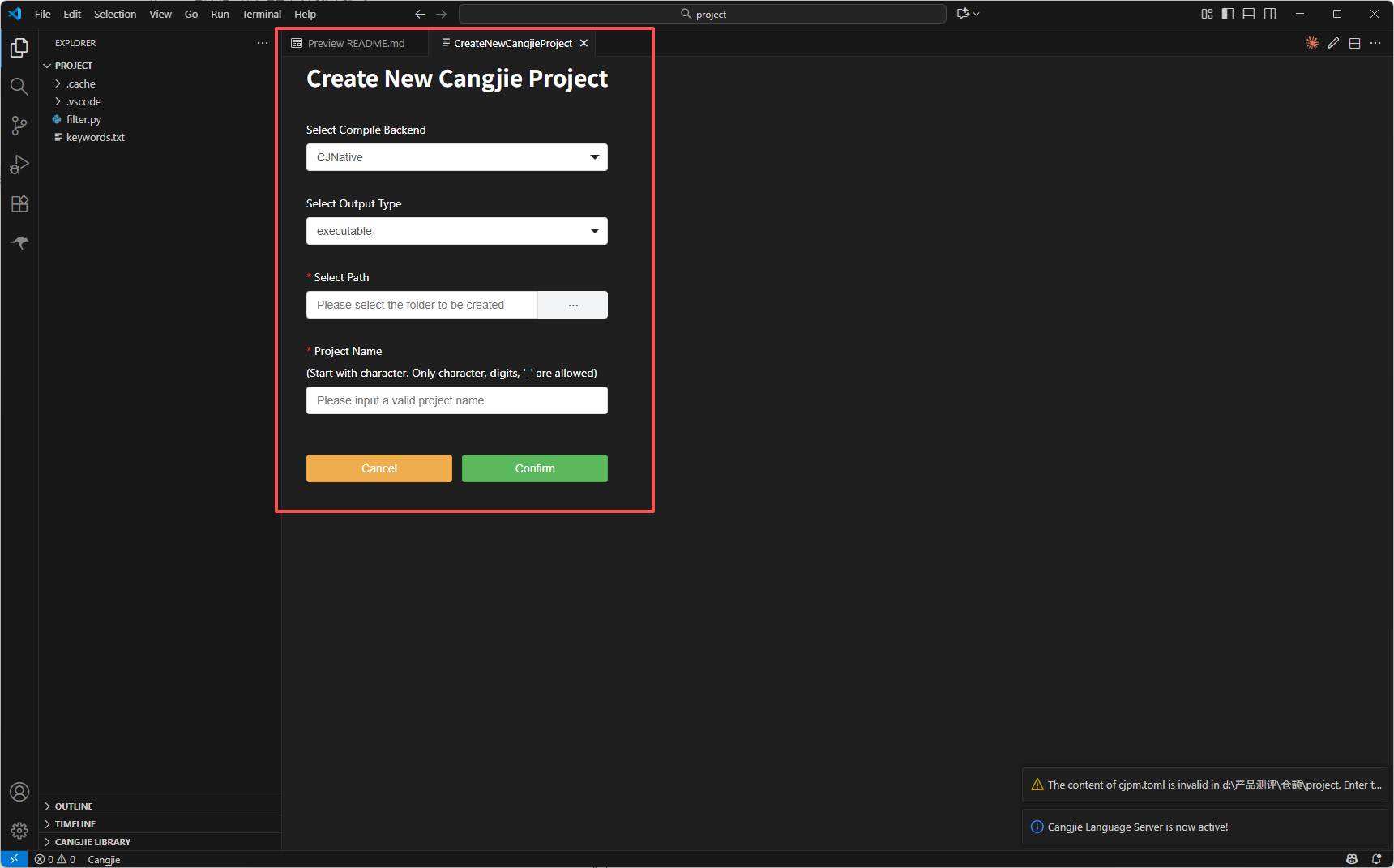Open the Select Compile Backend dropdown
The image size is (1394, 868).
[x=457, y=157]
